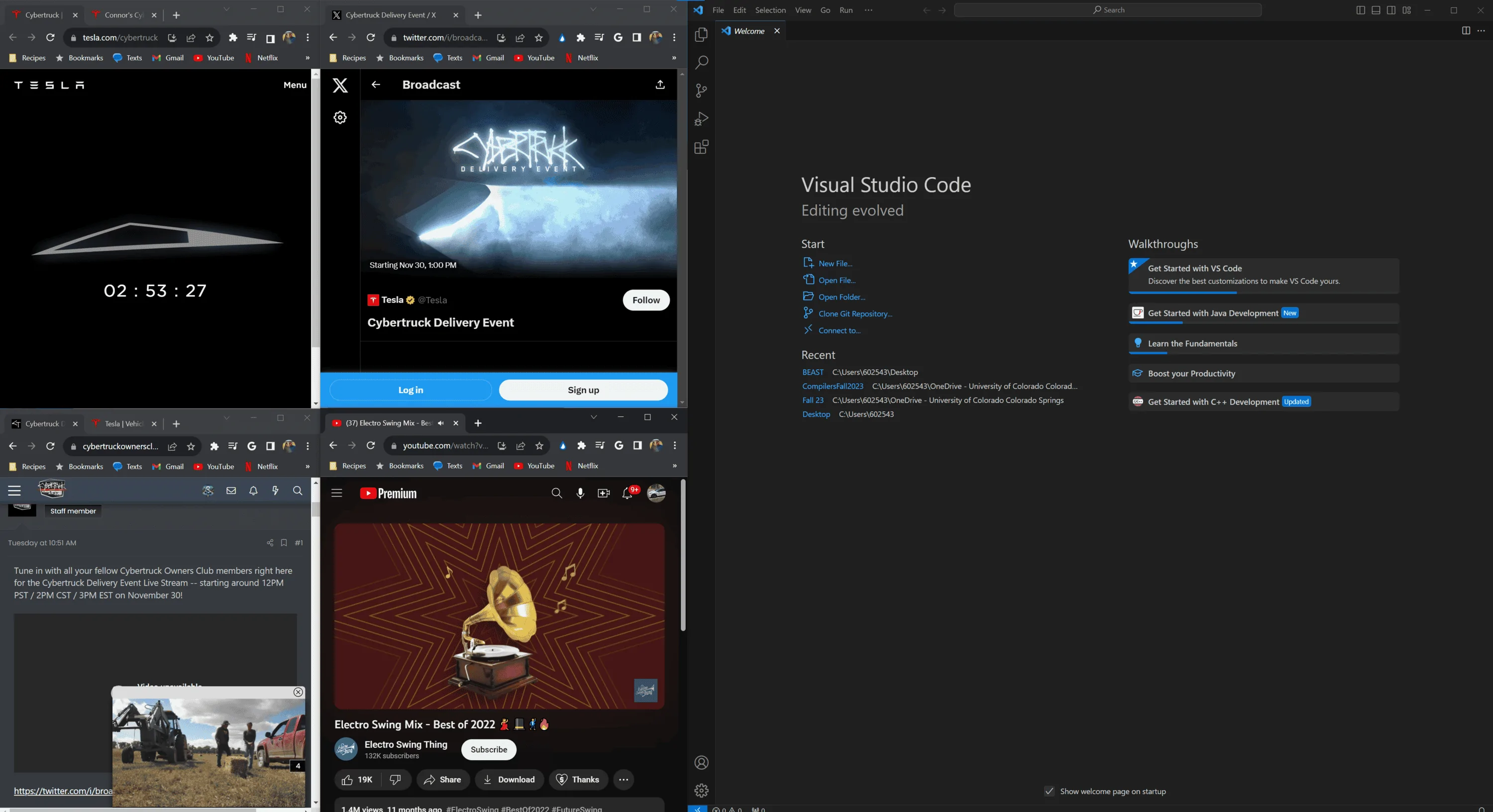The height and width of the screenshot is (812, 1493).
Task: Switch to the Connor's Cy tab
Action: tap(123, 15)
